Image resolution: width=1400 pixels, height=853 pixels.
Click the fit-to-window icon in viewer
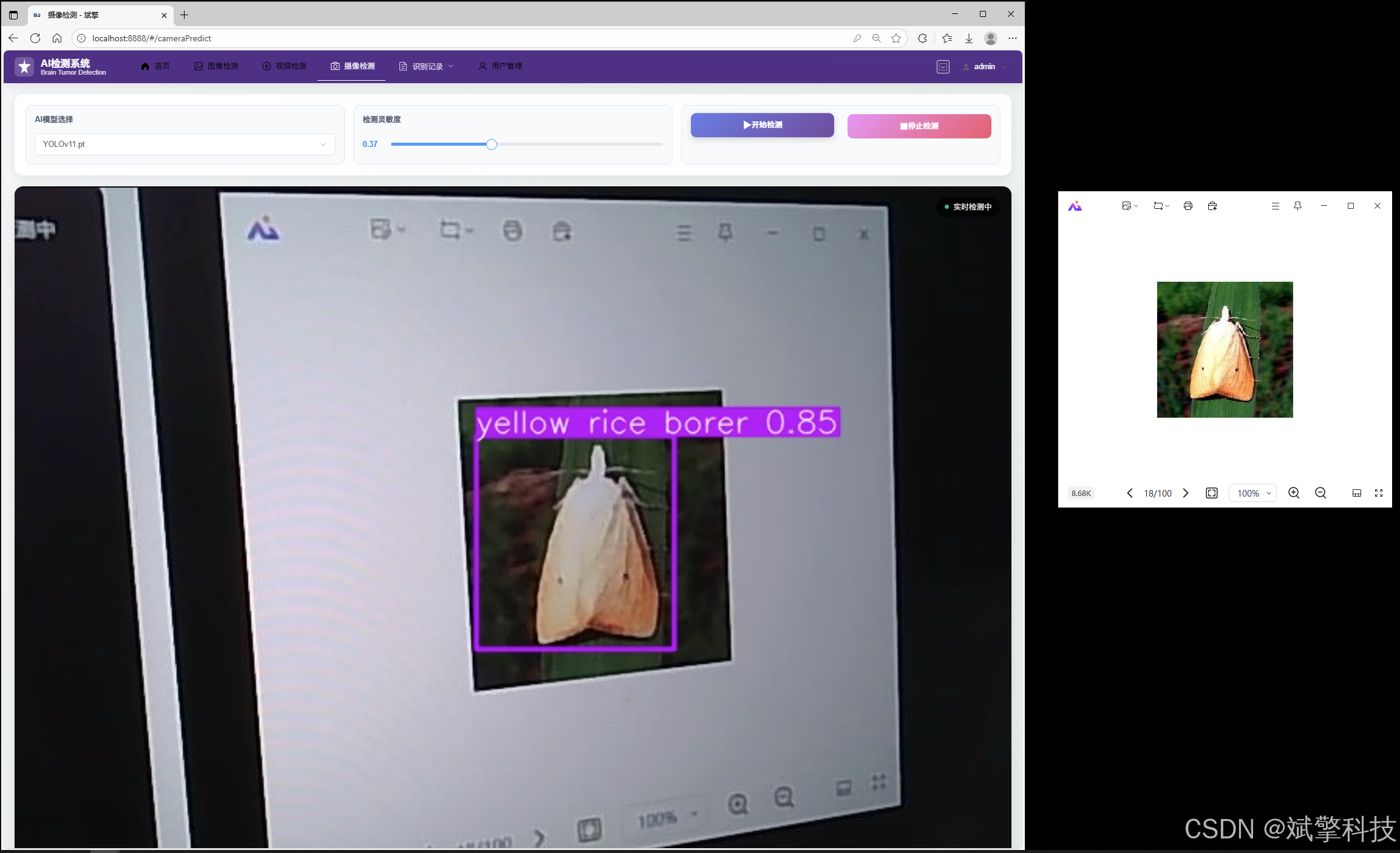click(1212, 493)
